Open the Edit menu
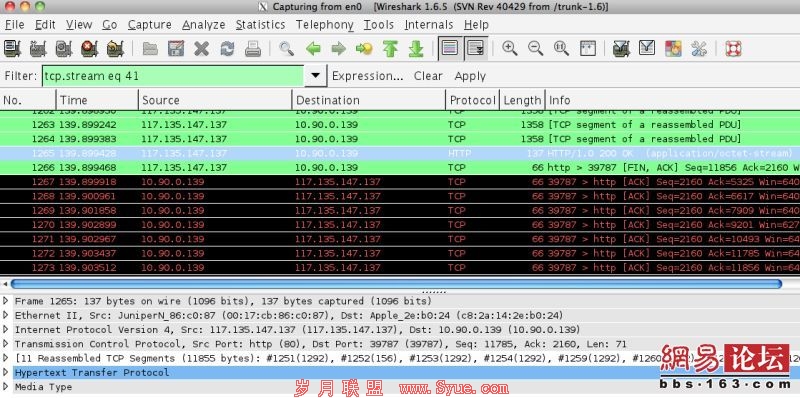The height and width of the screenshot is (398, 800). (45, 24)
